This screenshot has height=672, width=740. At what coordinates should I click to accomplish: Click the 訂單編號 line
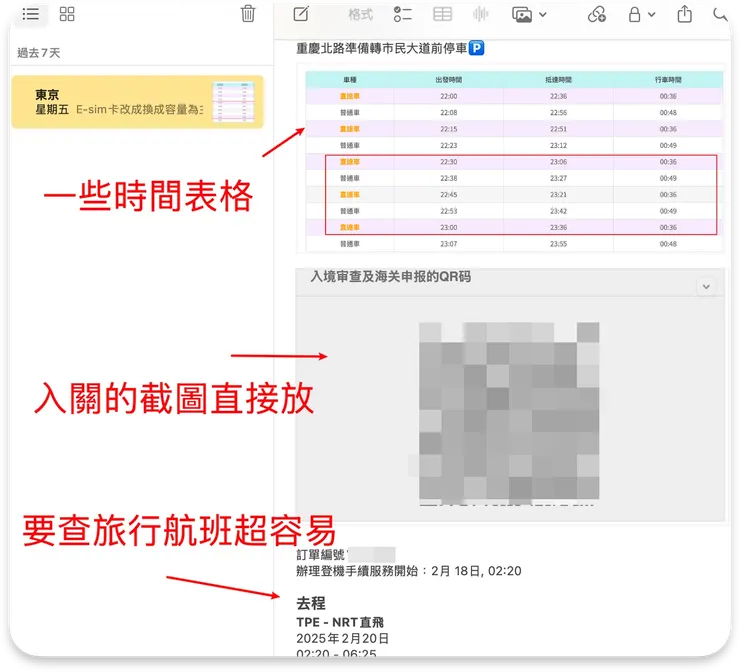(345, 554)
